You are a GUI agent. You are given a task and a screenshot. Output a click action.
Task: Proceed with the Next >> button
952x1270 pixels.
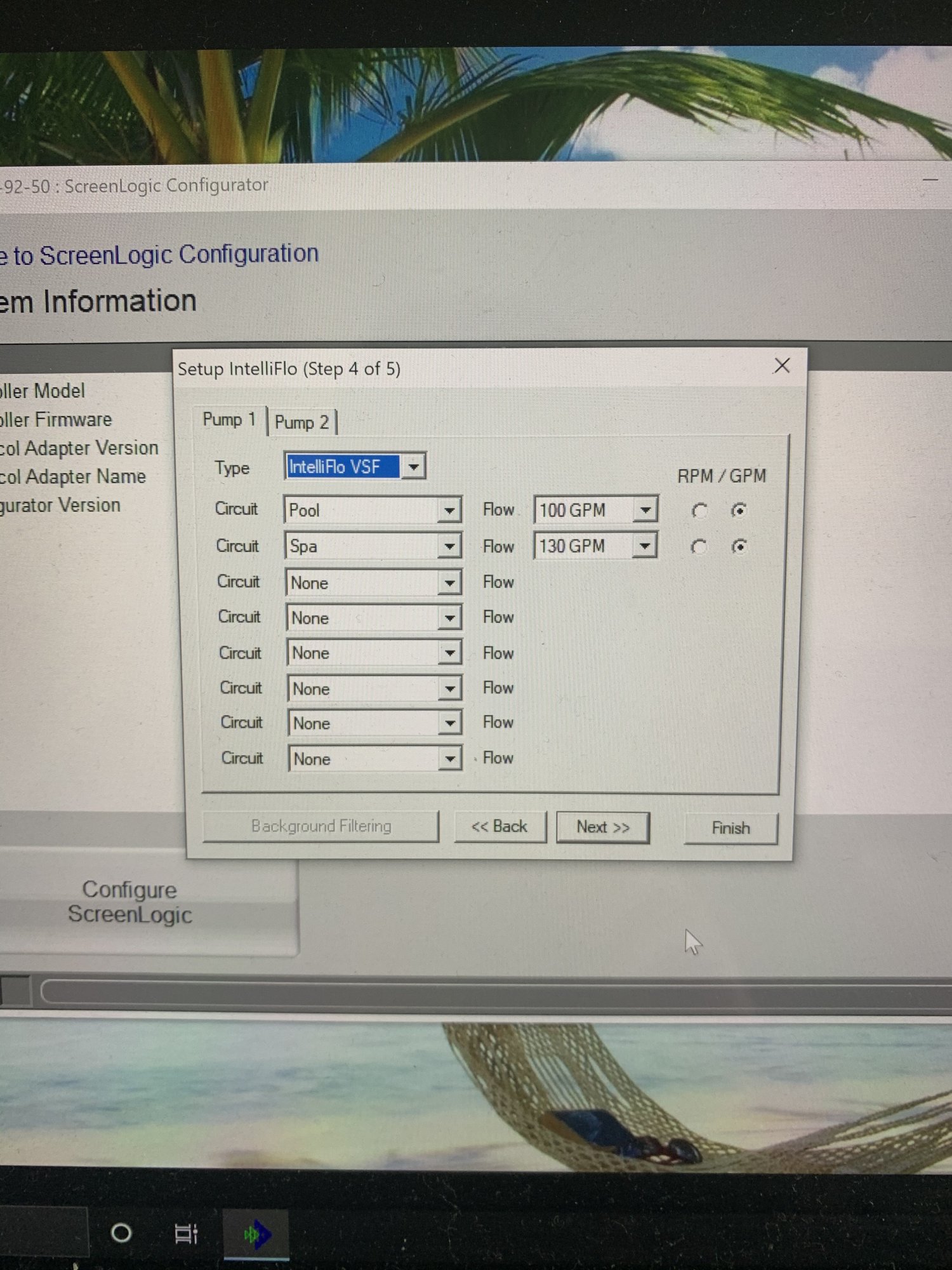pyautogui.click(x=602, y=827)
